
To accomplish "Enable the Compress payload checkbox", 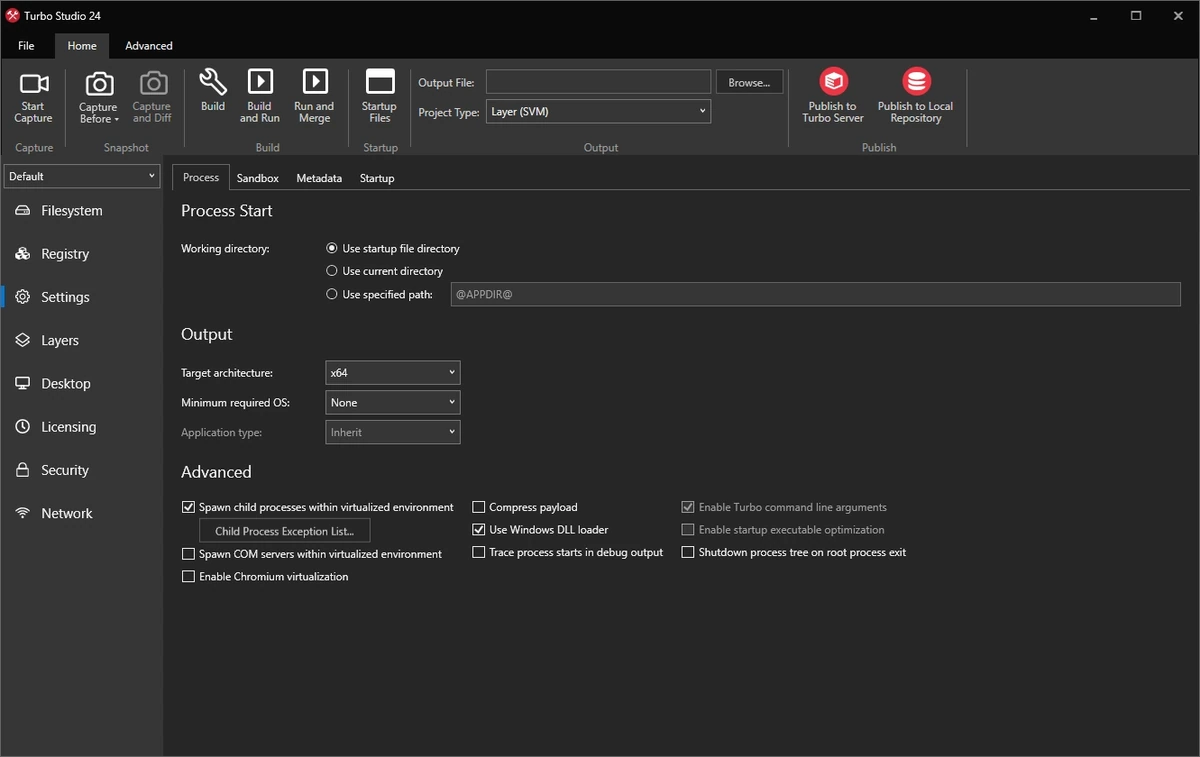I will pos(479,507).
